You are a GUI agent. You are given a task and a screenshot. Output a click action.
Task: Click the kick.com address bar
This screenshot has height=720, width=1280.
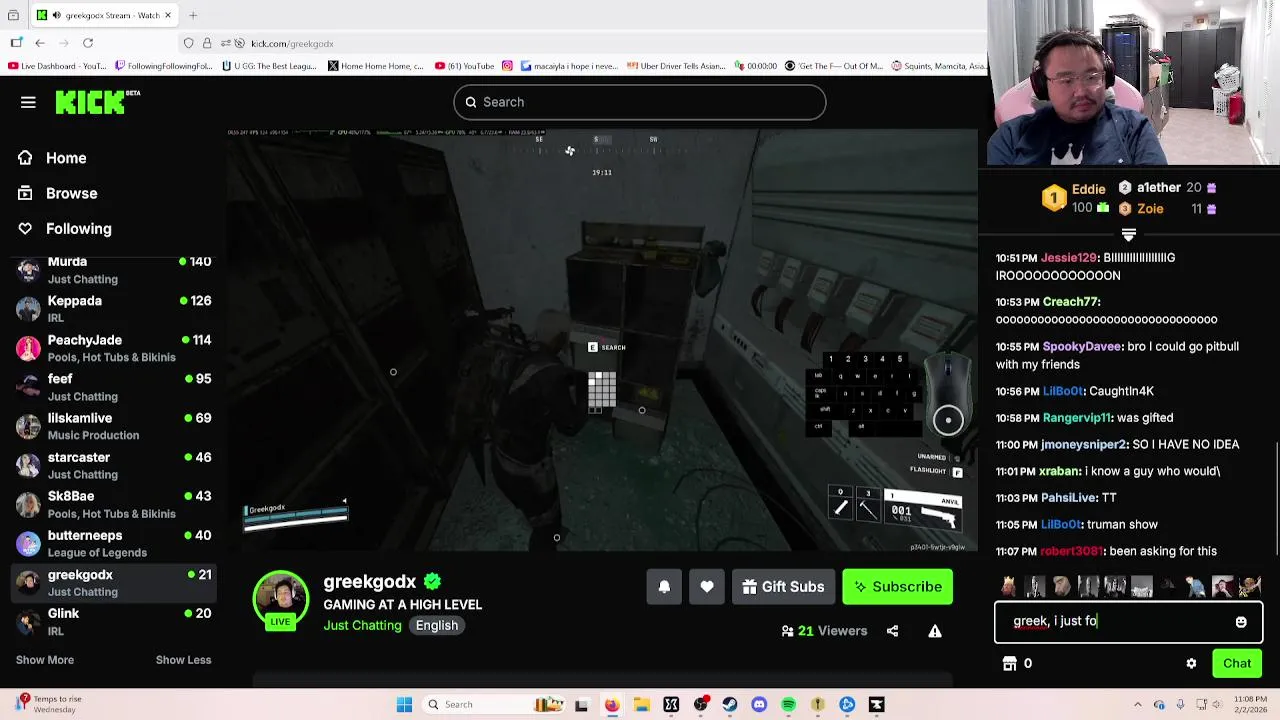[x=580, y=43]
